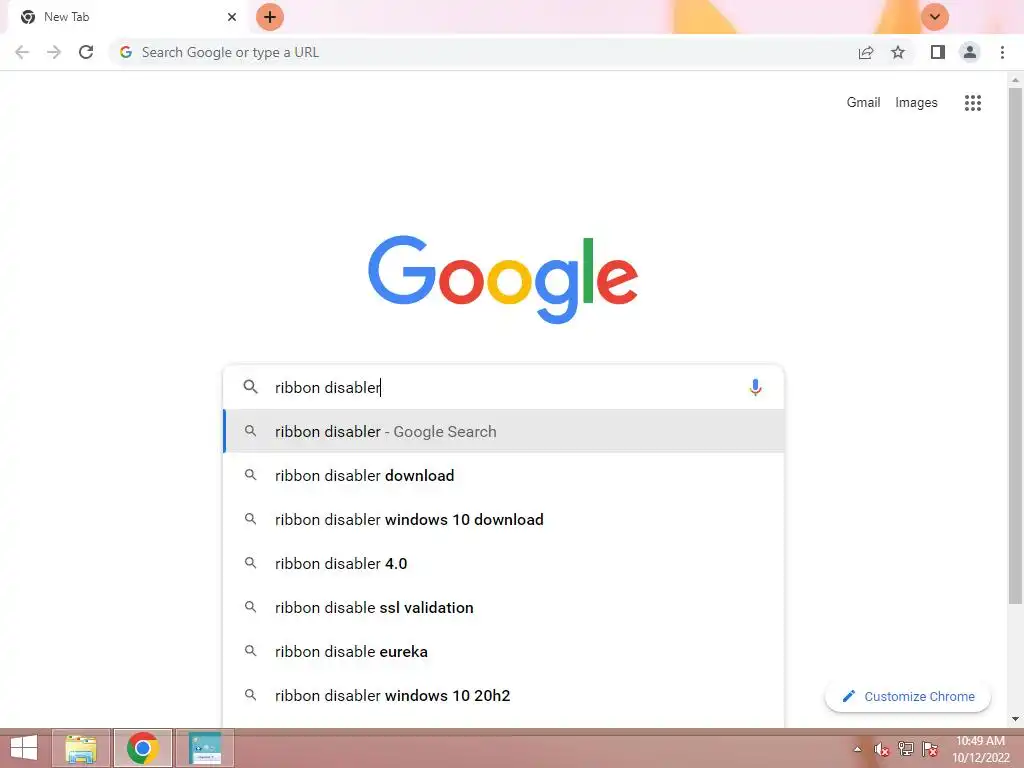Open the profile avatar icon
Screen dimensions: 1024x768
(970, 52)
